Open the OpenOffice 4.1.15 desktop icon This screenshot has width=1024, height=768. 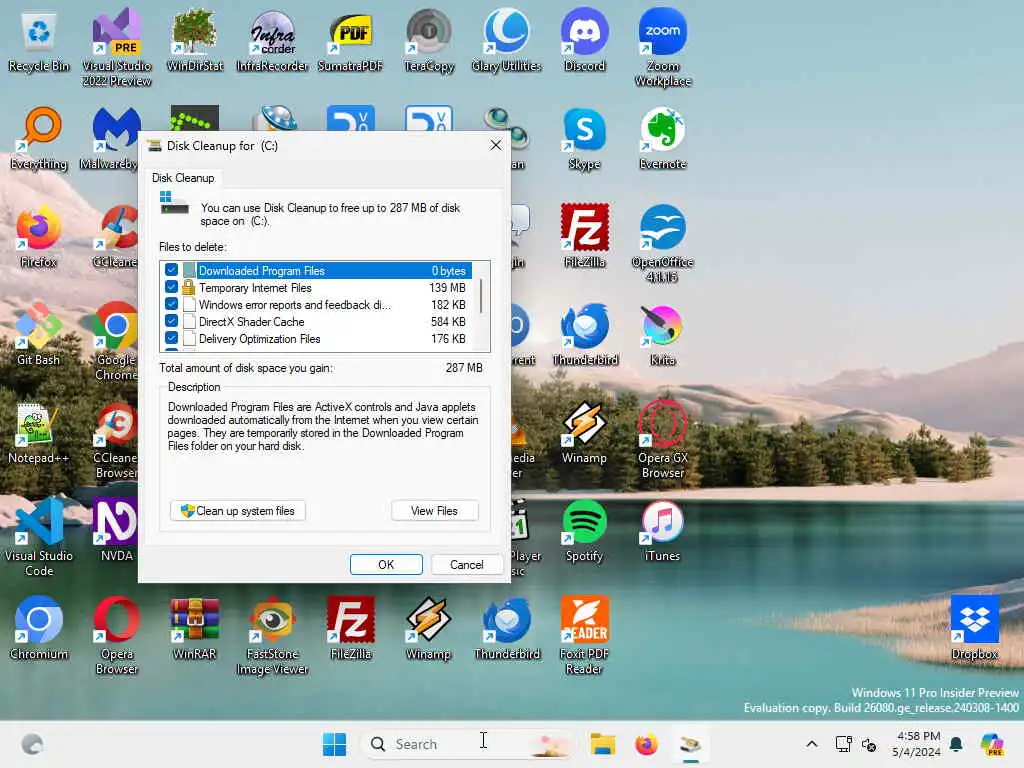tap(662, 243)
